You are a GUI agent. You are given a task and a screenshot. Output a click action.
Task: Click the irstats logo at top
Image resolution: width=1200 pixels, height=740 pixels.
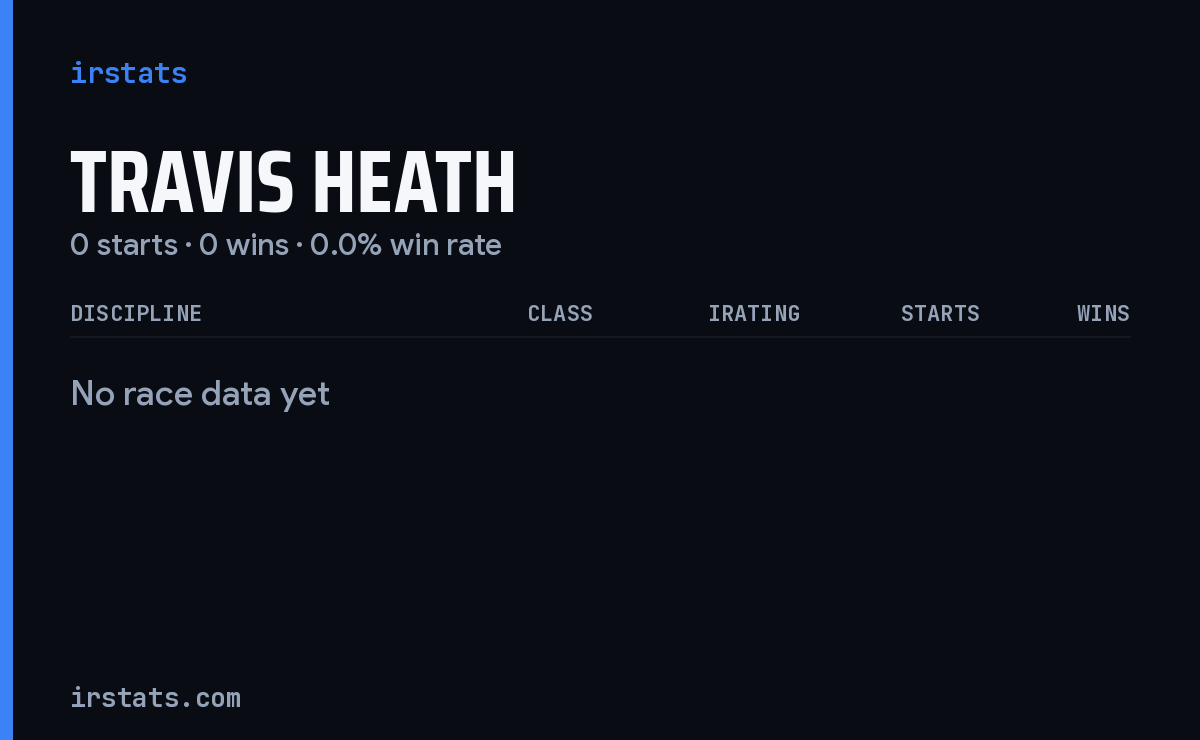click(x=128, y=73)
